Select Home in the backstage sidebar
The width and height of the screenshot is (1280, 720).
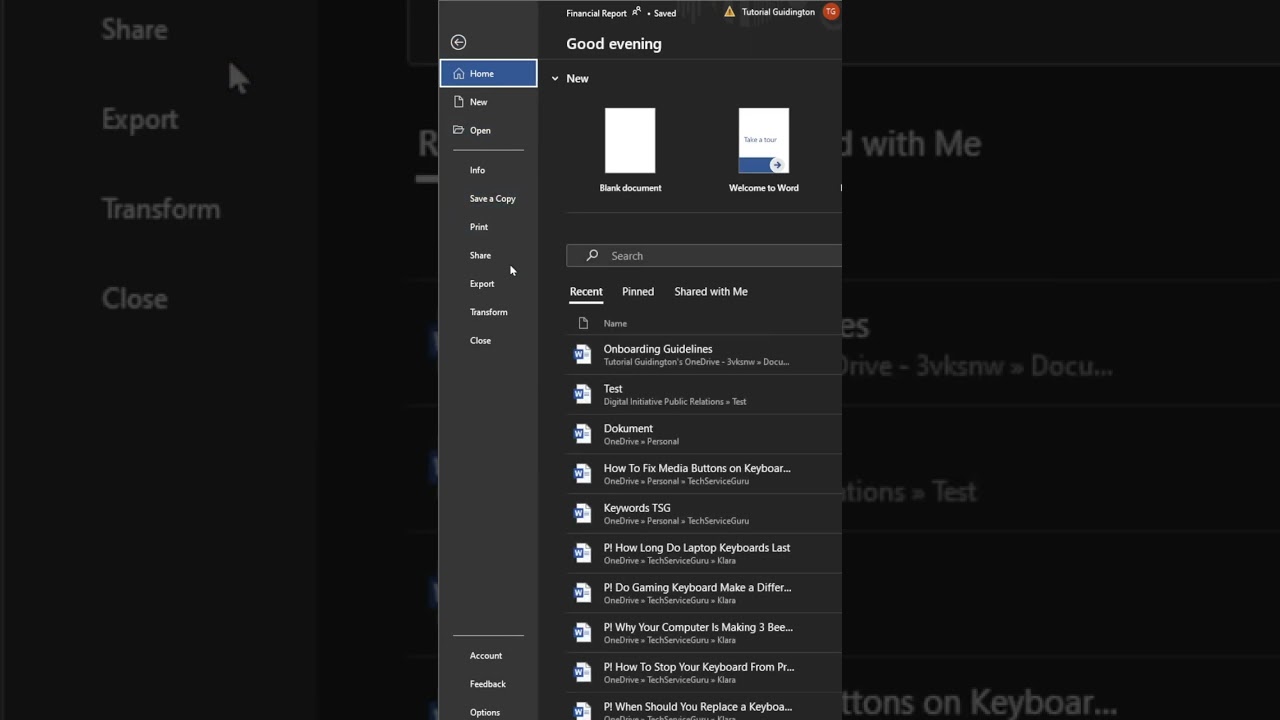488,73
